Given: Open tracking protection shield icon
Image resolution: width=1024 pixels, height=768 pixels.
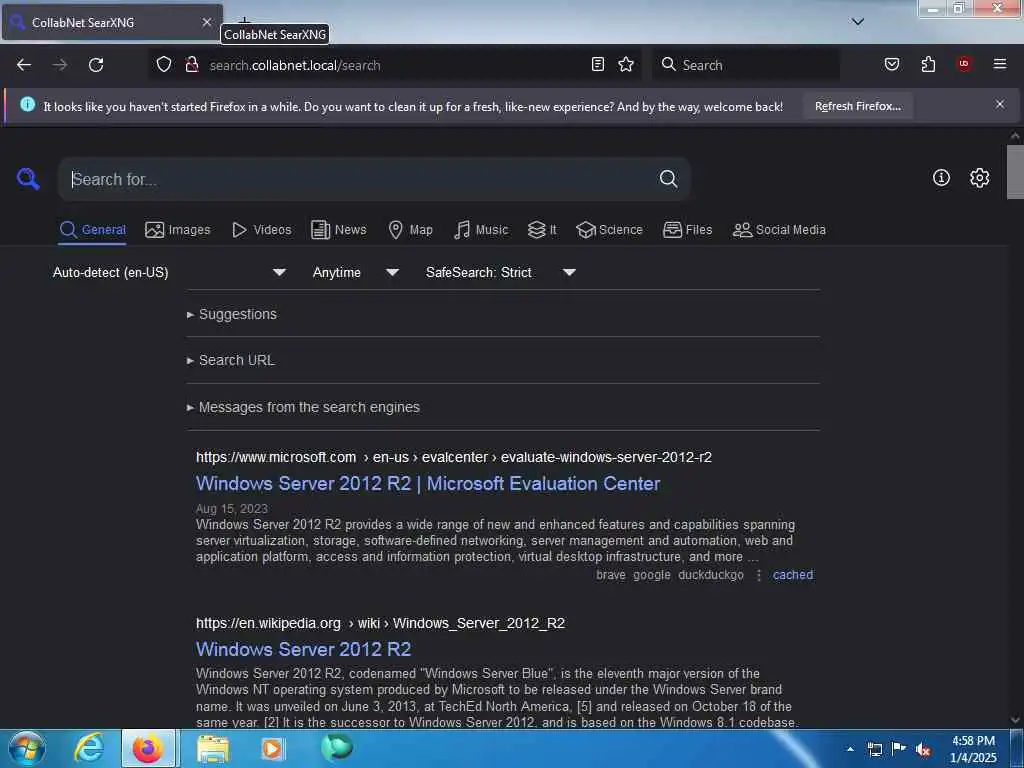Looking at the screenshot, I should point(164,64).
